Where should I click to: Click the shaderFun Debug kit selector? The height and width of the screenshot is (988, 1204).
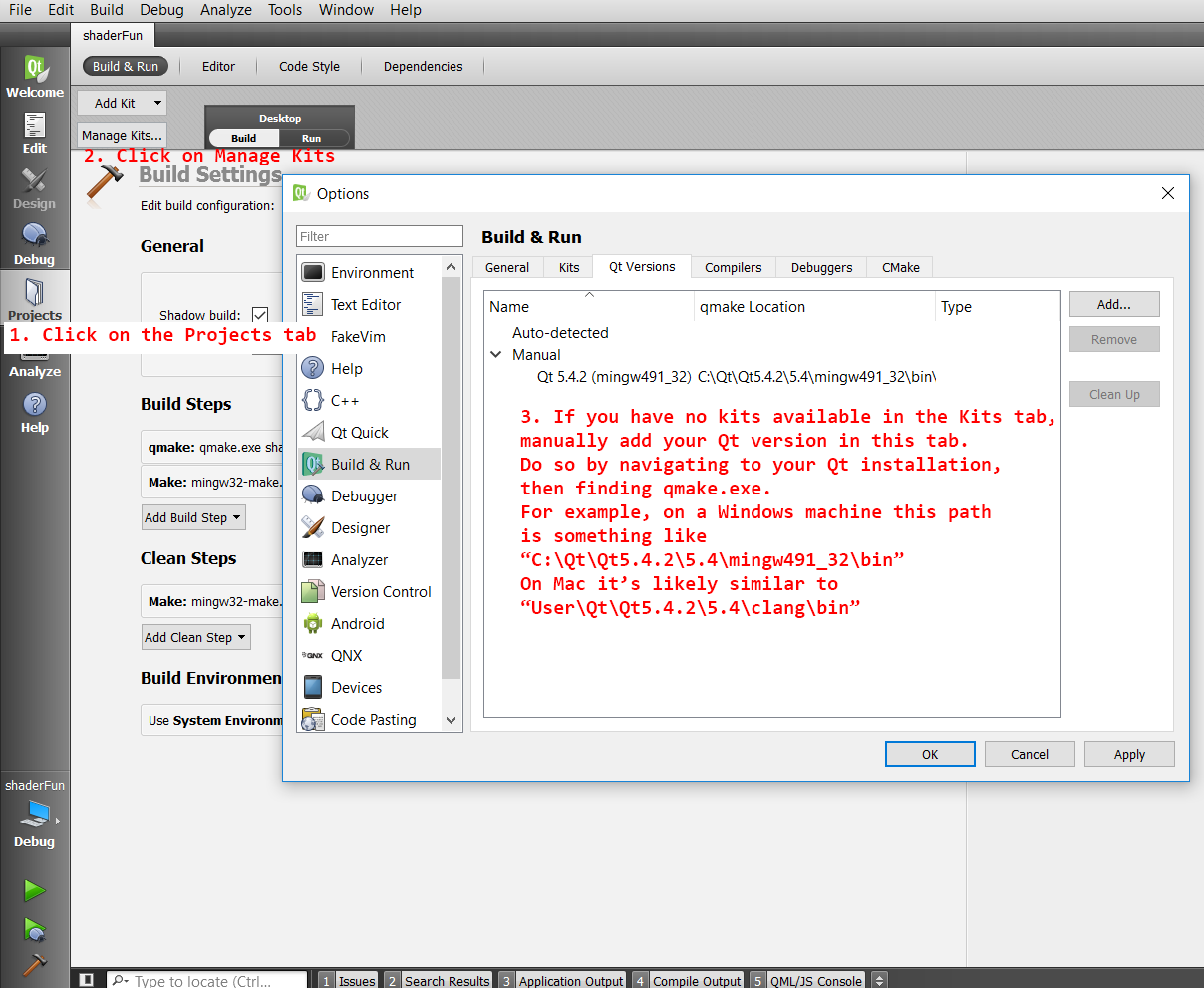click(x=35, y=814)
